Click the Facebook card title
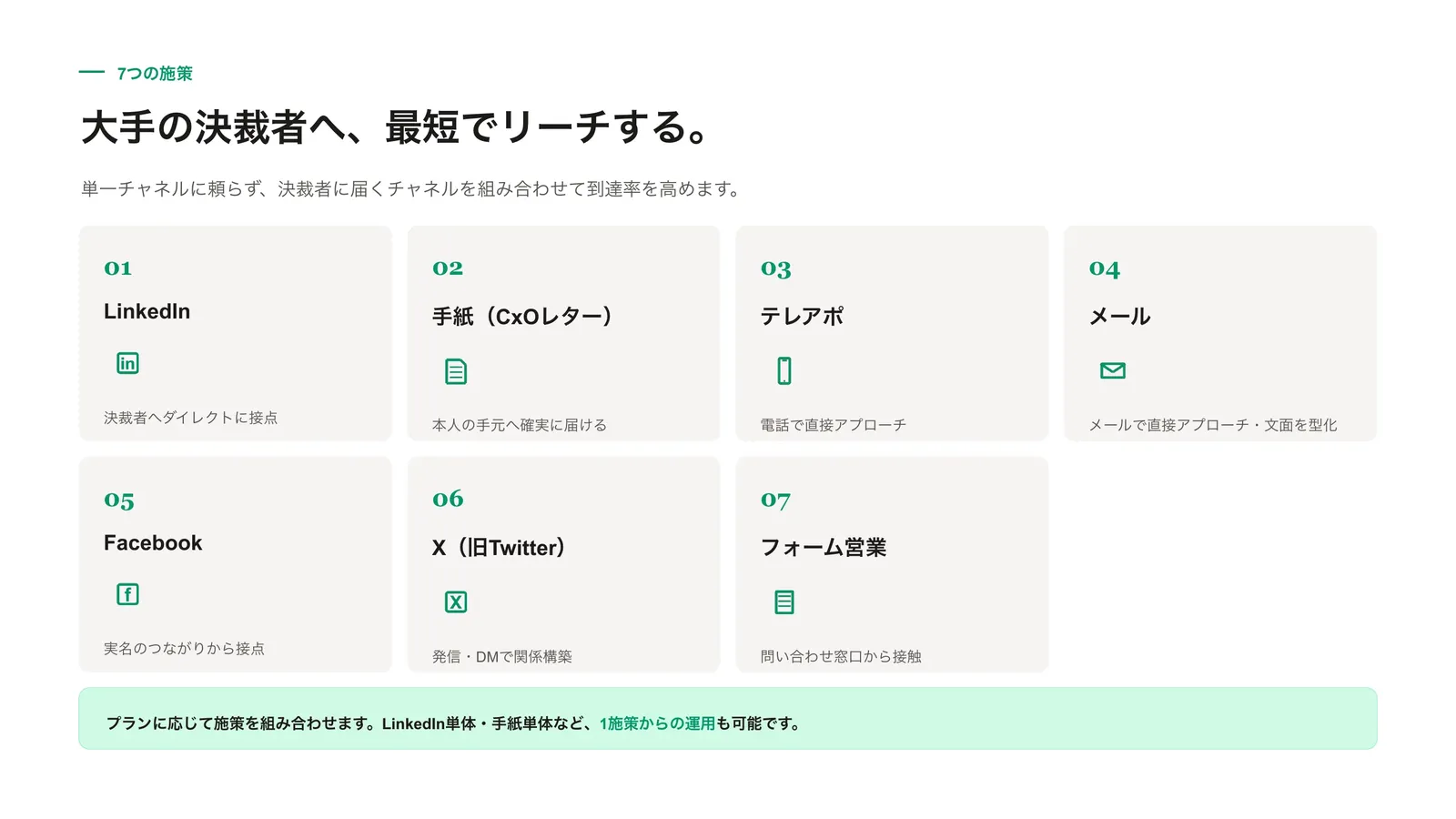Image resolution: width=1456 pixels, height=819 pixels. coord(153,542)
